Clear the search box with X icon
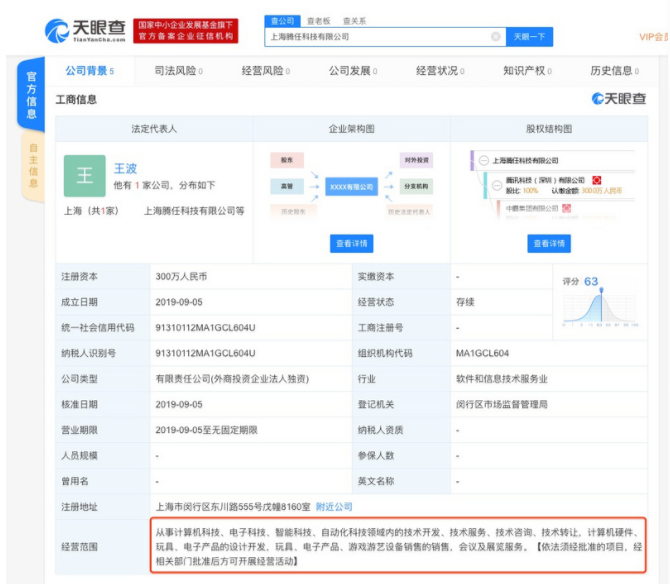This screenshot has width=670, height=584. (x=496, y=37)
